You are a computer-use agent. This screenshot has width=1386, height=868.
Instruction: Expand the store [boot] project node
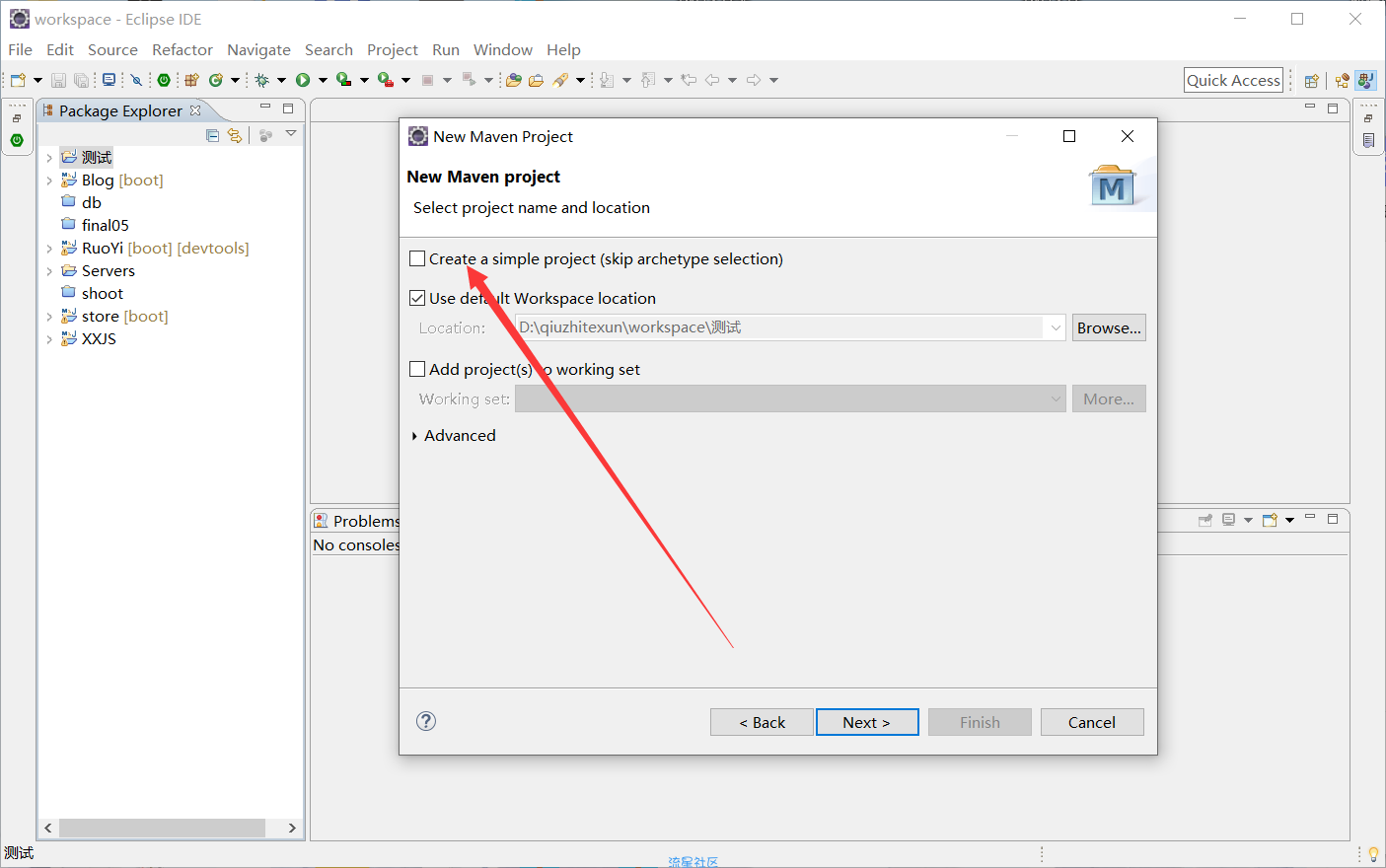tap(49, 317)
